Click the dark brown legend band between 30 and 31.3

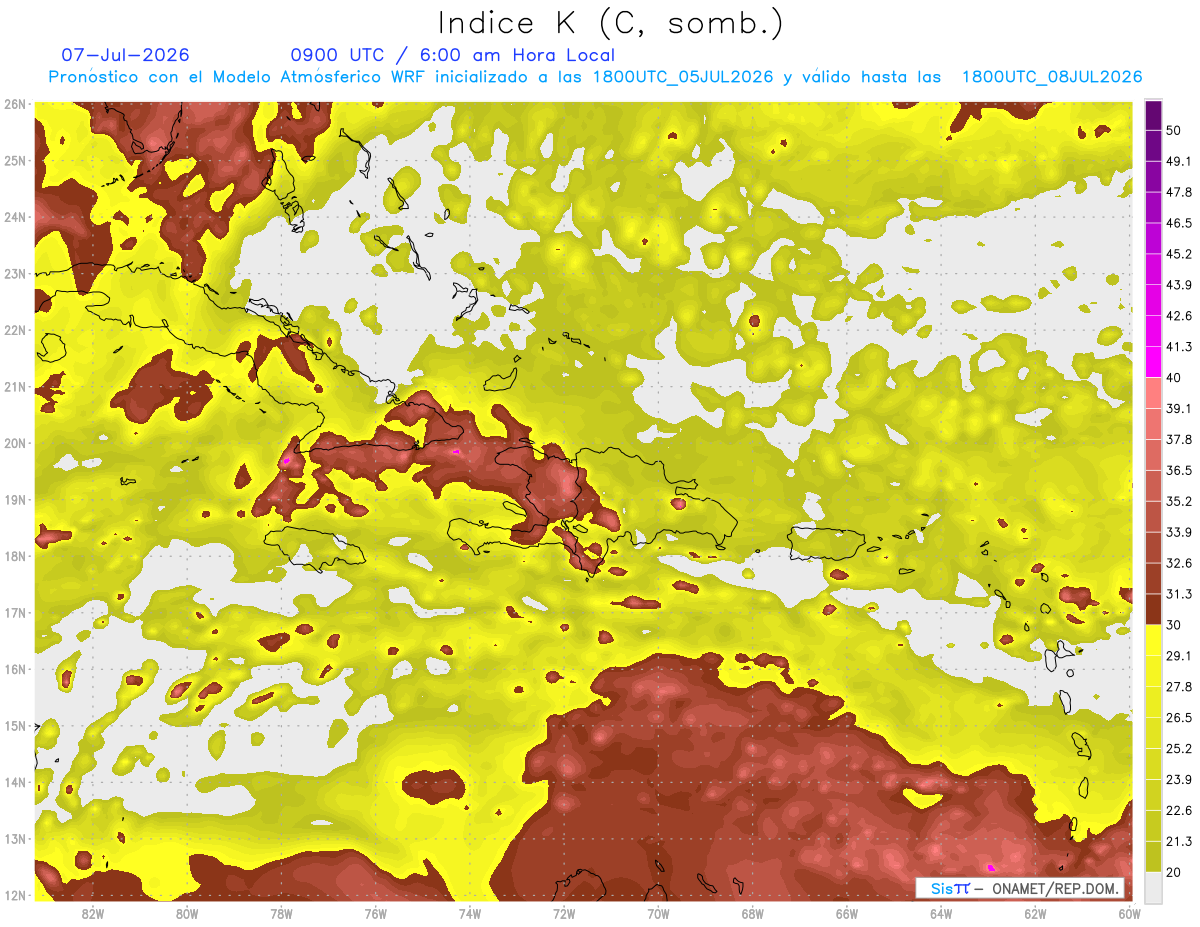[x=1153, y=610]
